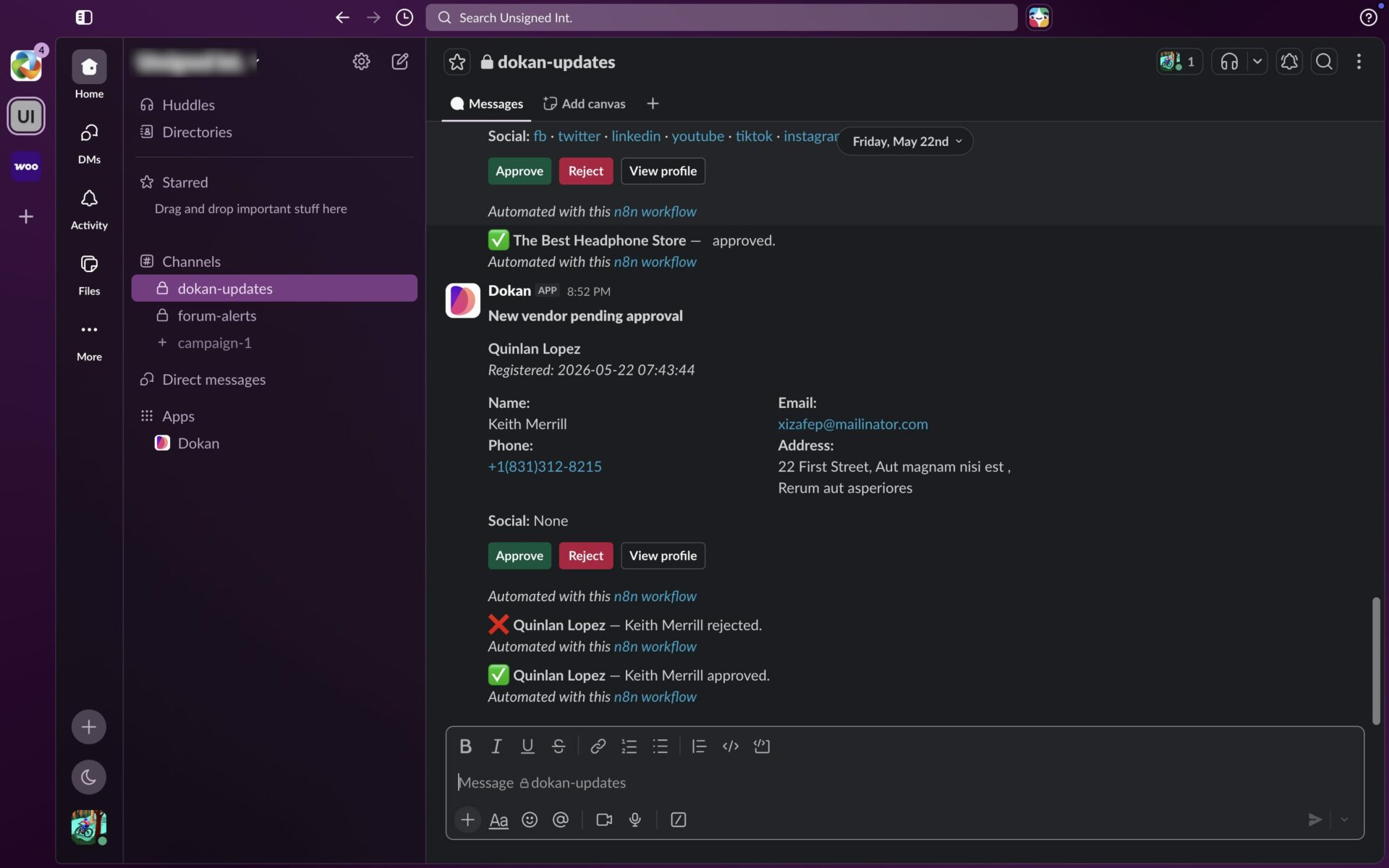Star the dokan-updates channel

[457, 62]
